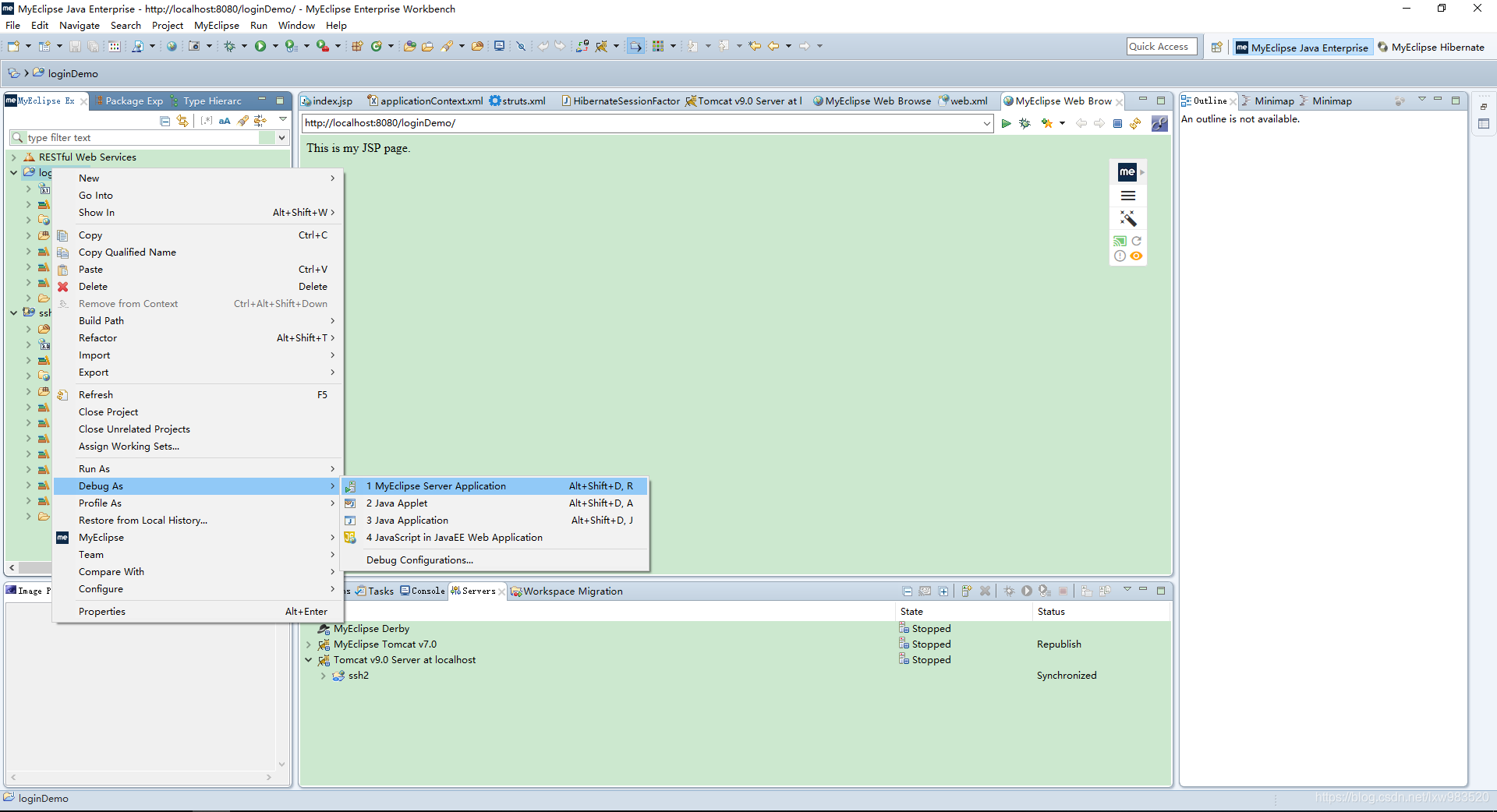Screen dimensions: 1497x812
Task: Click Collapse All in MyEclipse Explorer toolbar
Action: coord(165,121)
